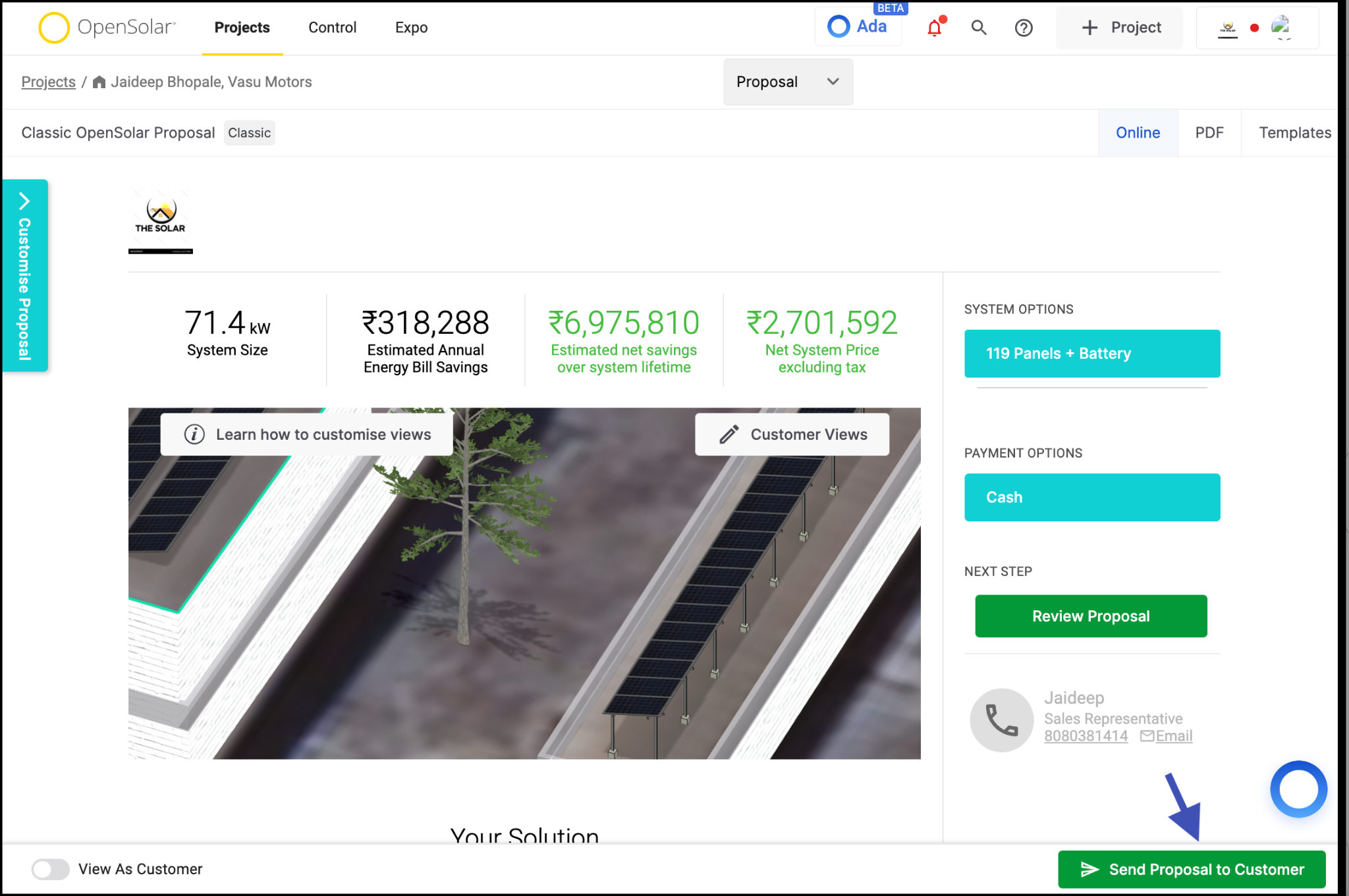Click the Email link for Jaideep

coord(1167,736)
